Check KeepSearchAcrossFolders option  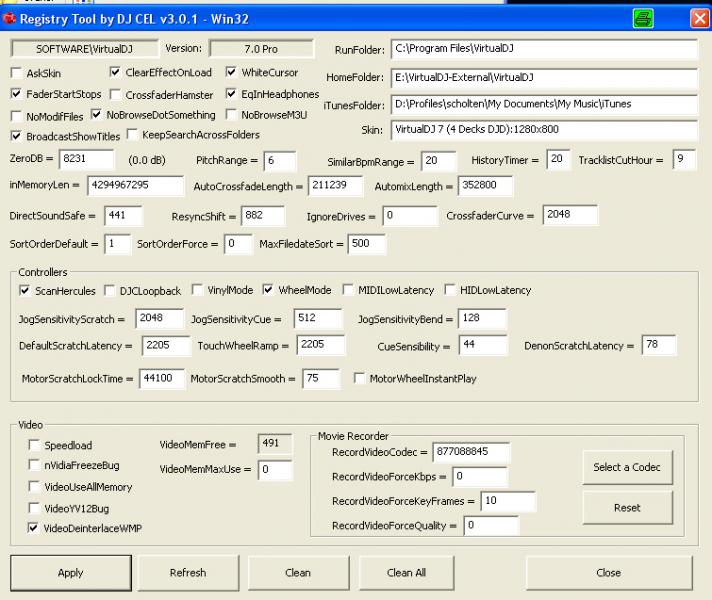click(133, 134)
